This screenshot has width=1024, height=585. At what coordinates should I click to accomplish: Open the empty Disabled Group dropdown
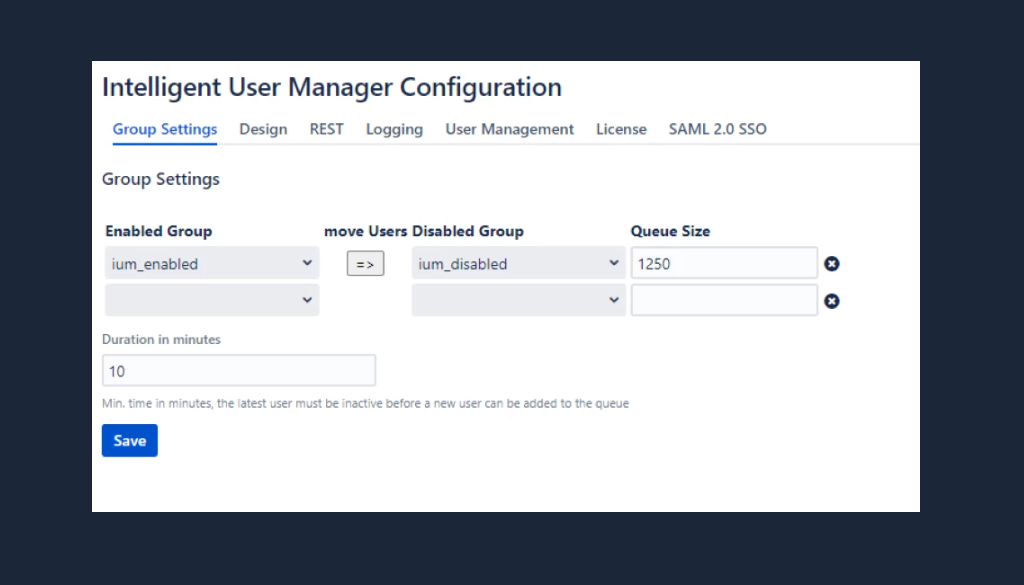(519, 300)
